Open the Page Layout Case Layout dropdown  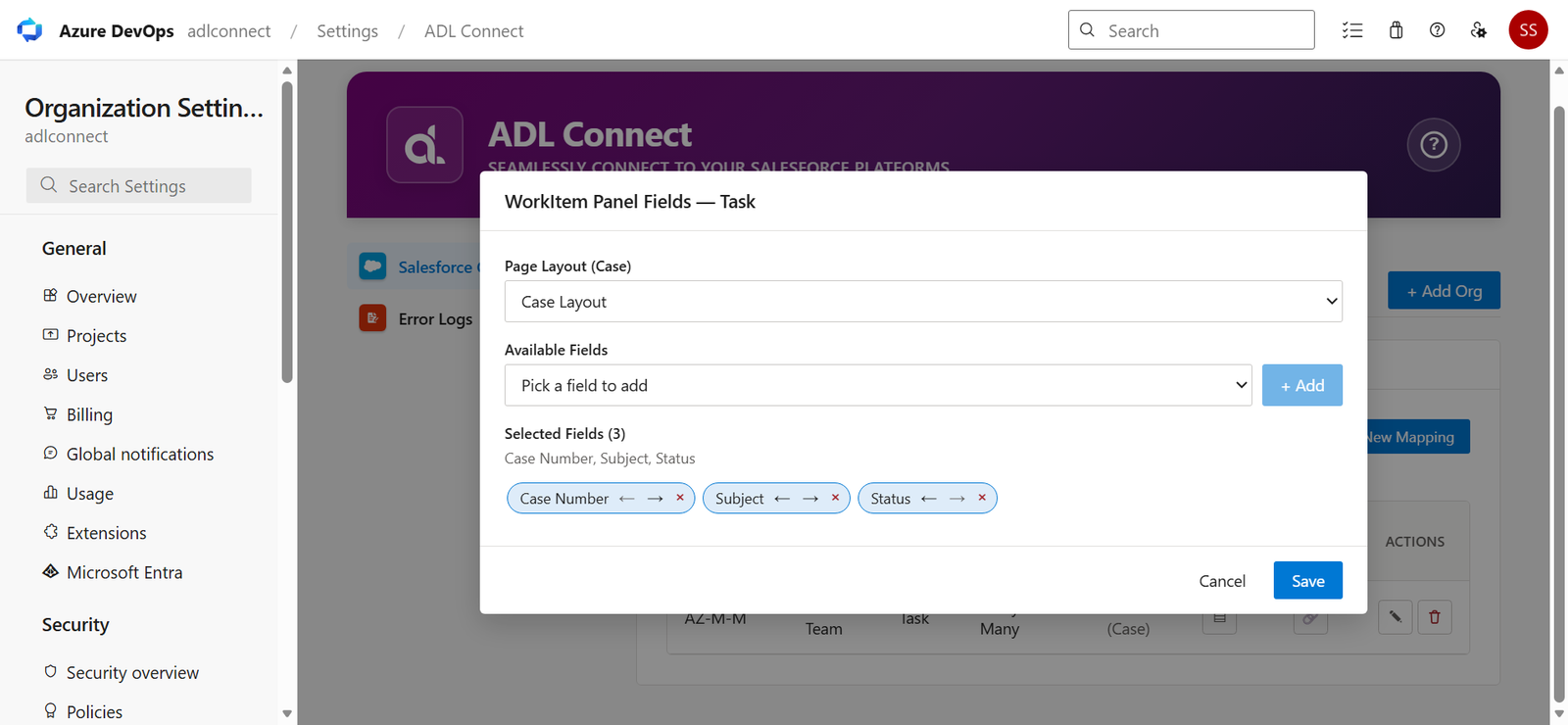[923, 302]
